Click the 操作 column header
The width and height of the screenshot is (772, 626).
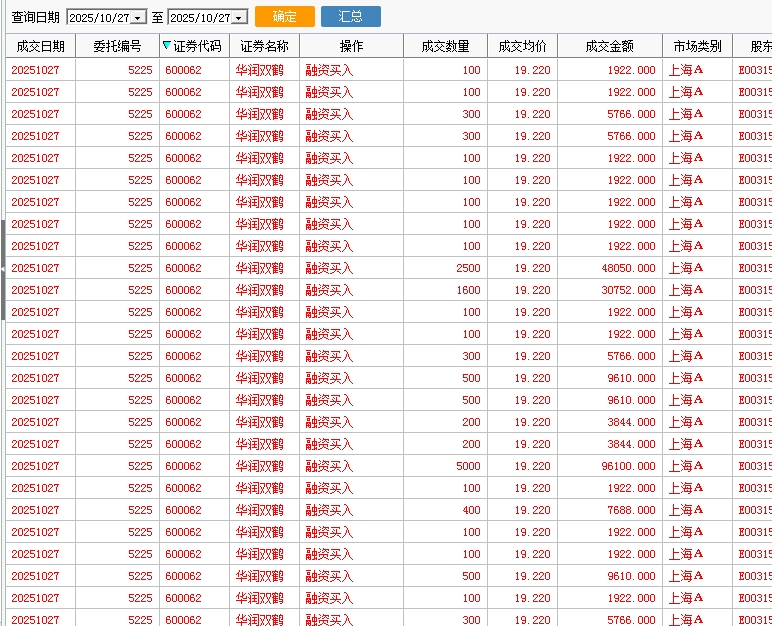(352, 46)
